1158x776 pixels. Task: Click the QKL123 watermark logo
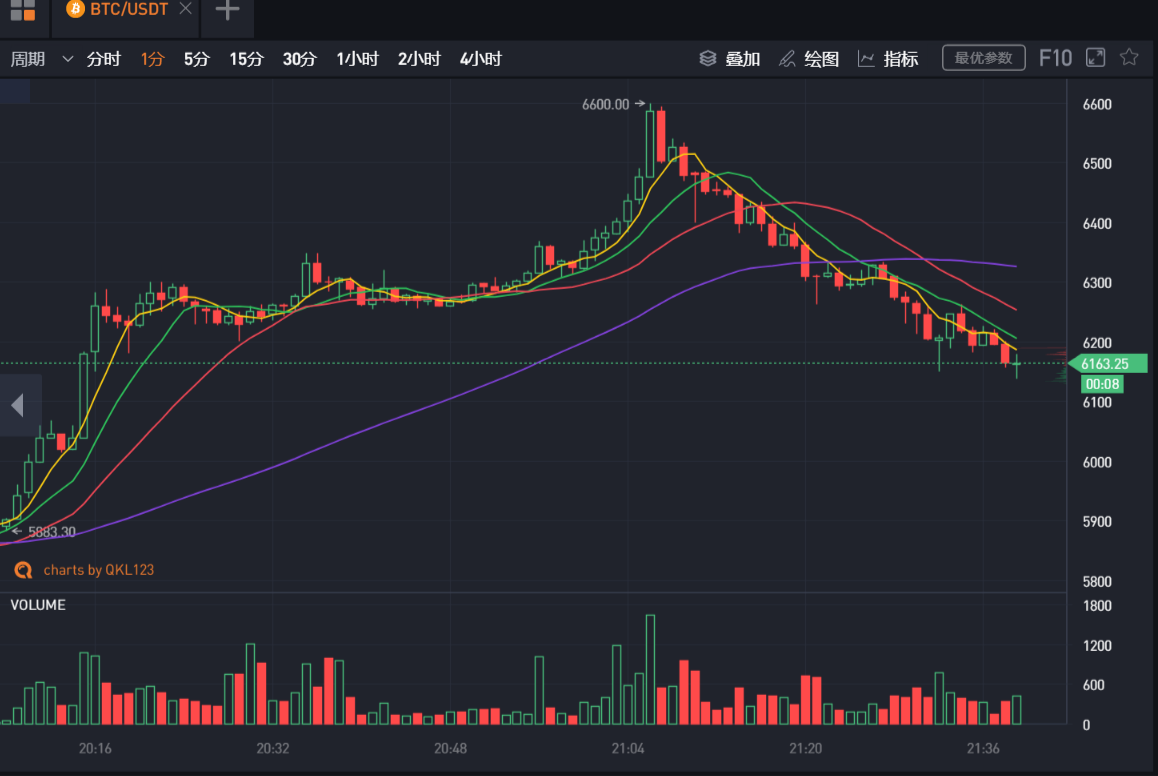coord(23,569)
